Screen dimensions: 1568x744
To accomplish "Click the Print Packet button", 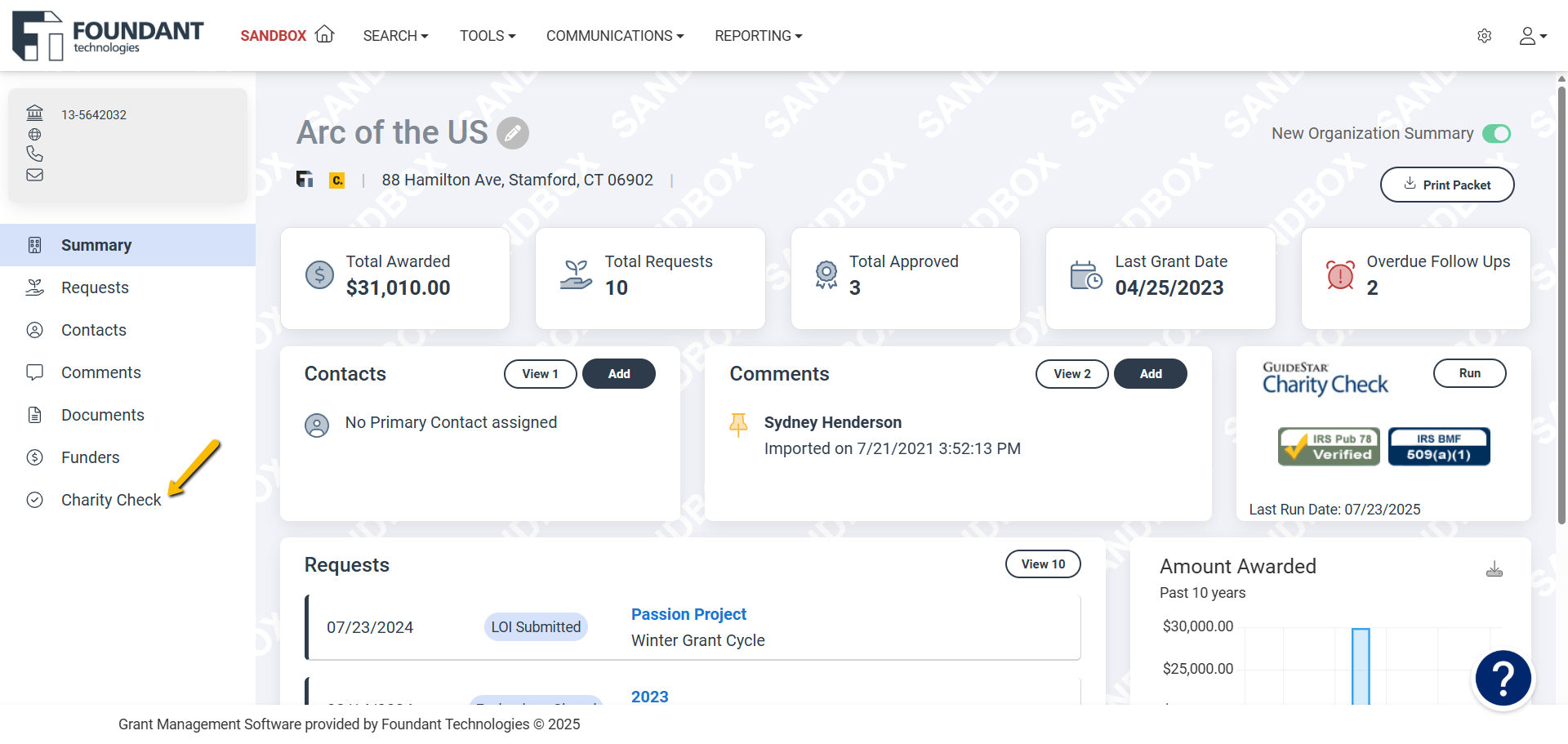I will point(1447,185).
